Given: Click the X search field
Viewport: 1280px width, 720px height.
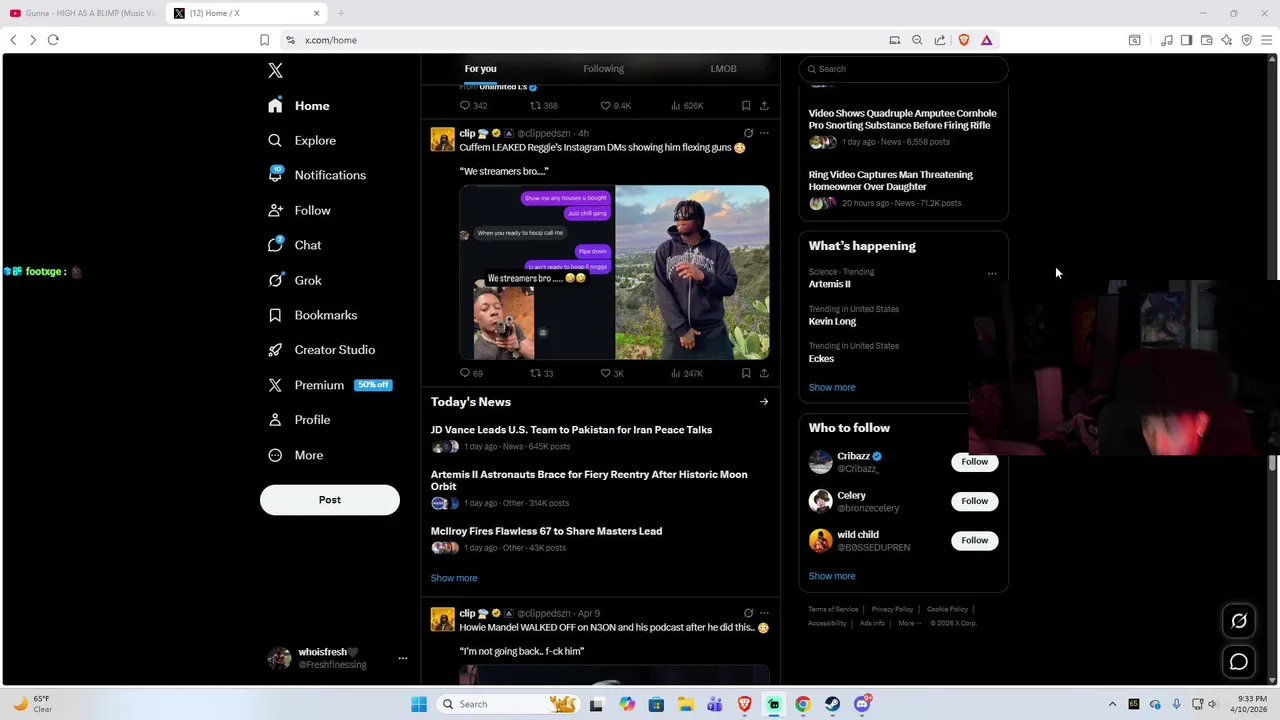Looking at the screenshot, I should pos(903,69).
